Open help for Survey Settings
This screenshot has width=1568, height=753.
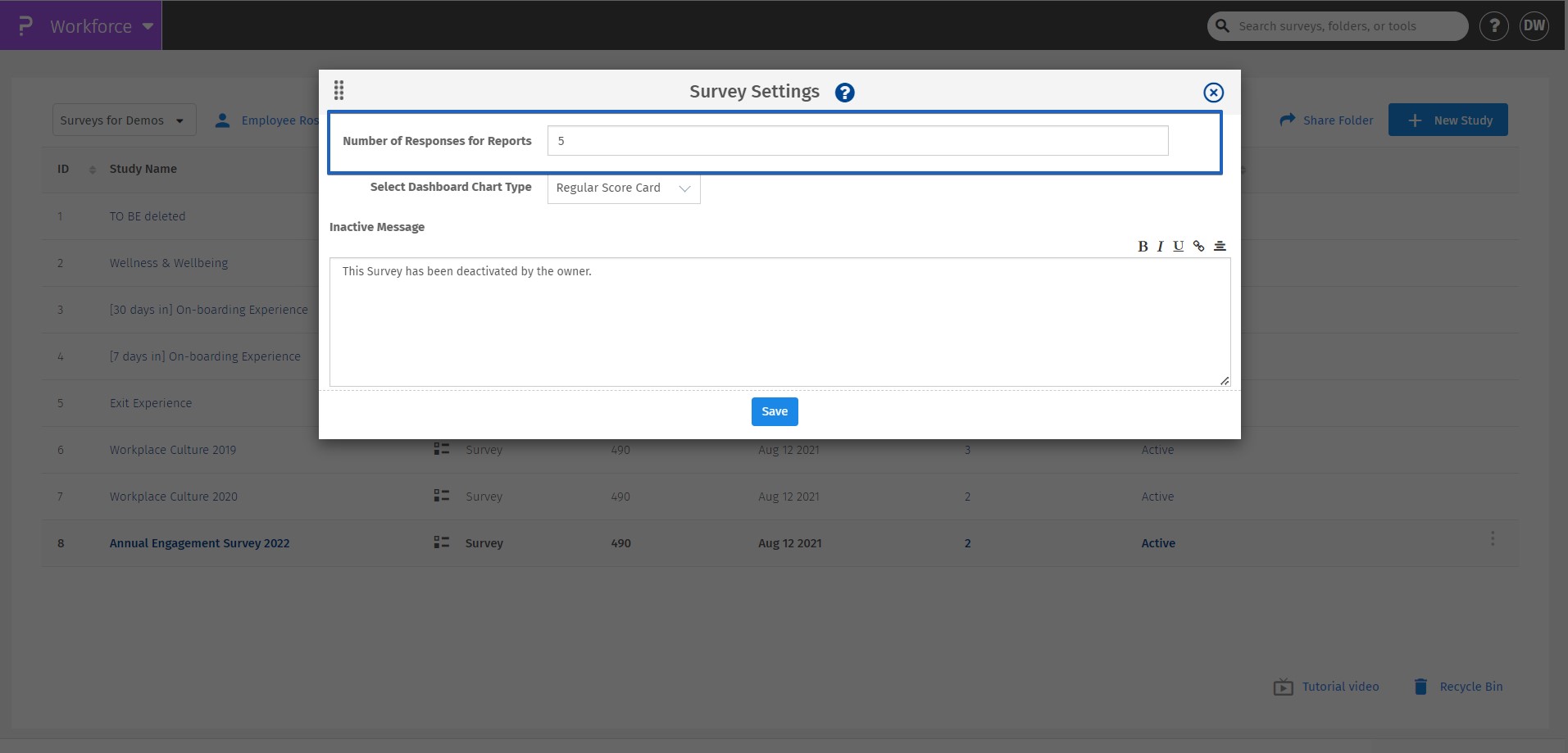click(843, 92)
